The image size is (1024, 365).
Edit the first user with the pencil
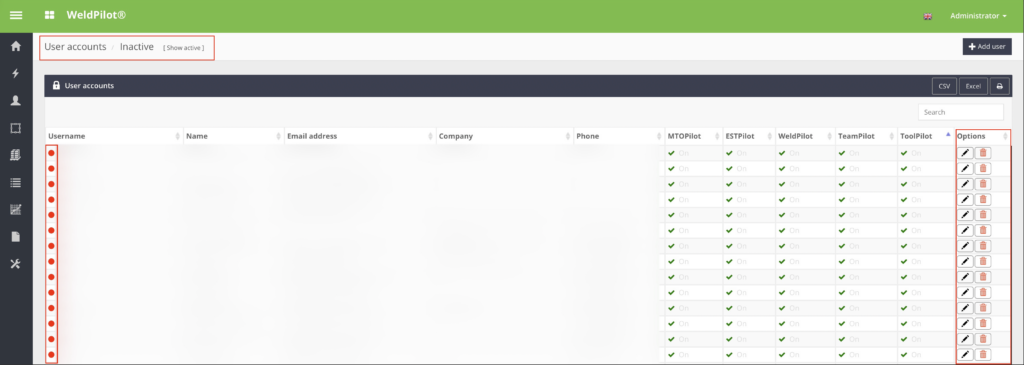(965, 153)
